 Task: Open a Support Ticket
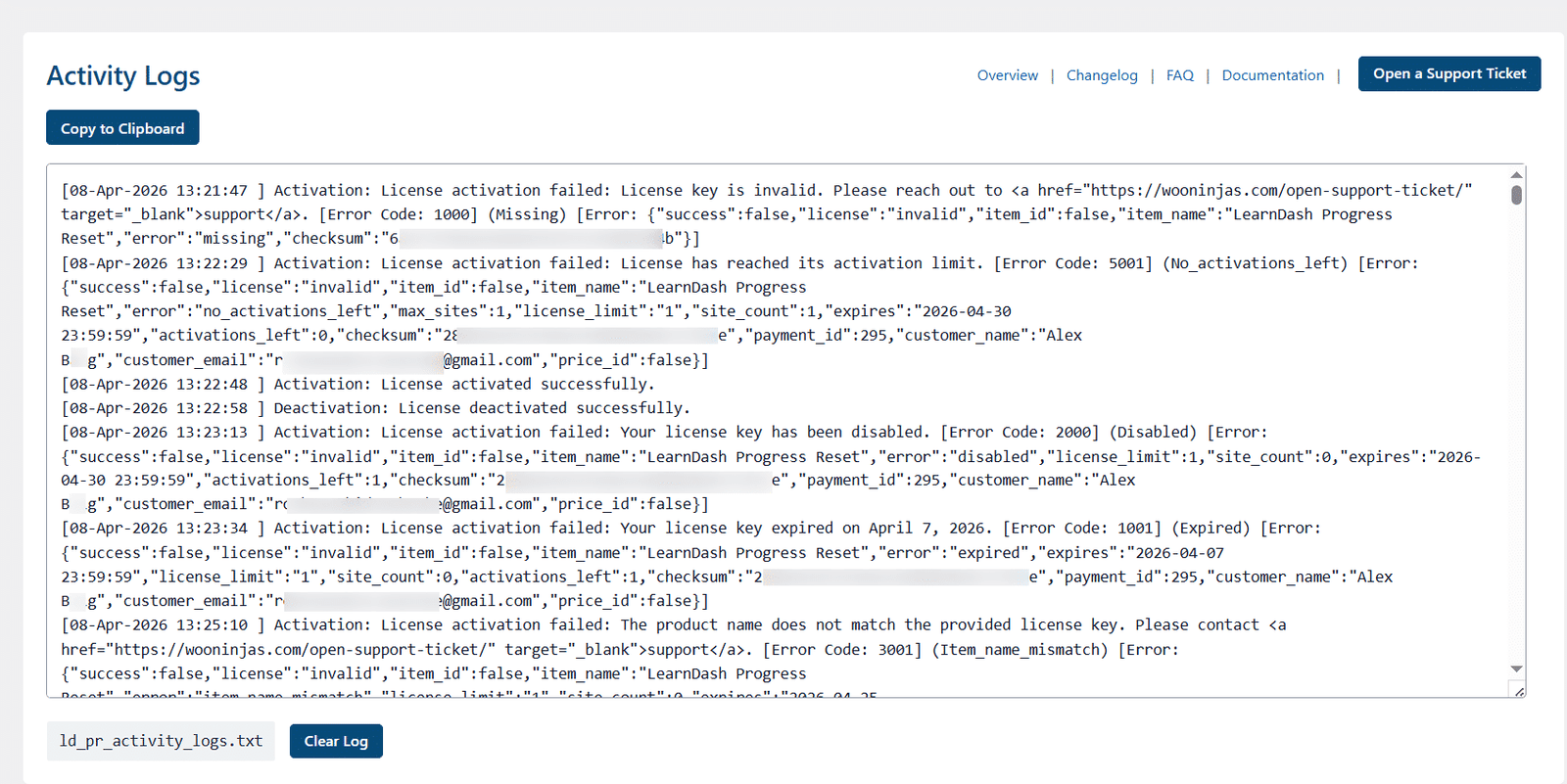[x=1449, y=73]
